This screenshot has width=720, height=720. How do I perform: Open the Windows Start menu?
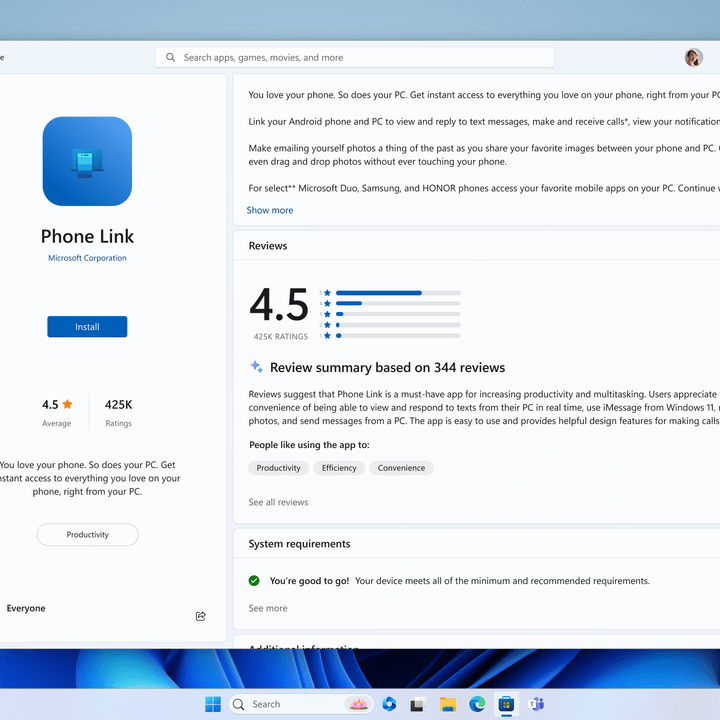click(x=213, y=704)
